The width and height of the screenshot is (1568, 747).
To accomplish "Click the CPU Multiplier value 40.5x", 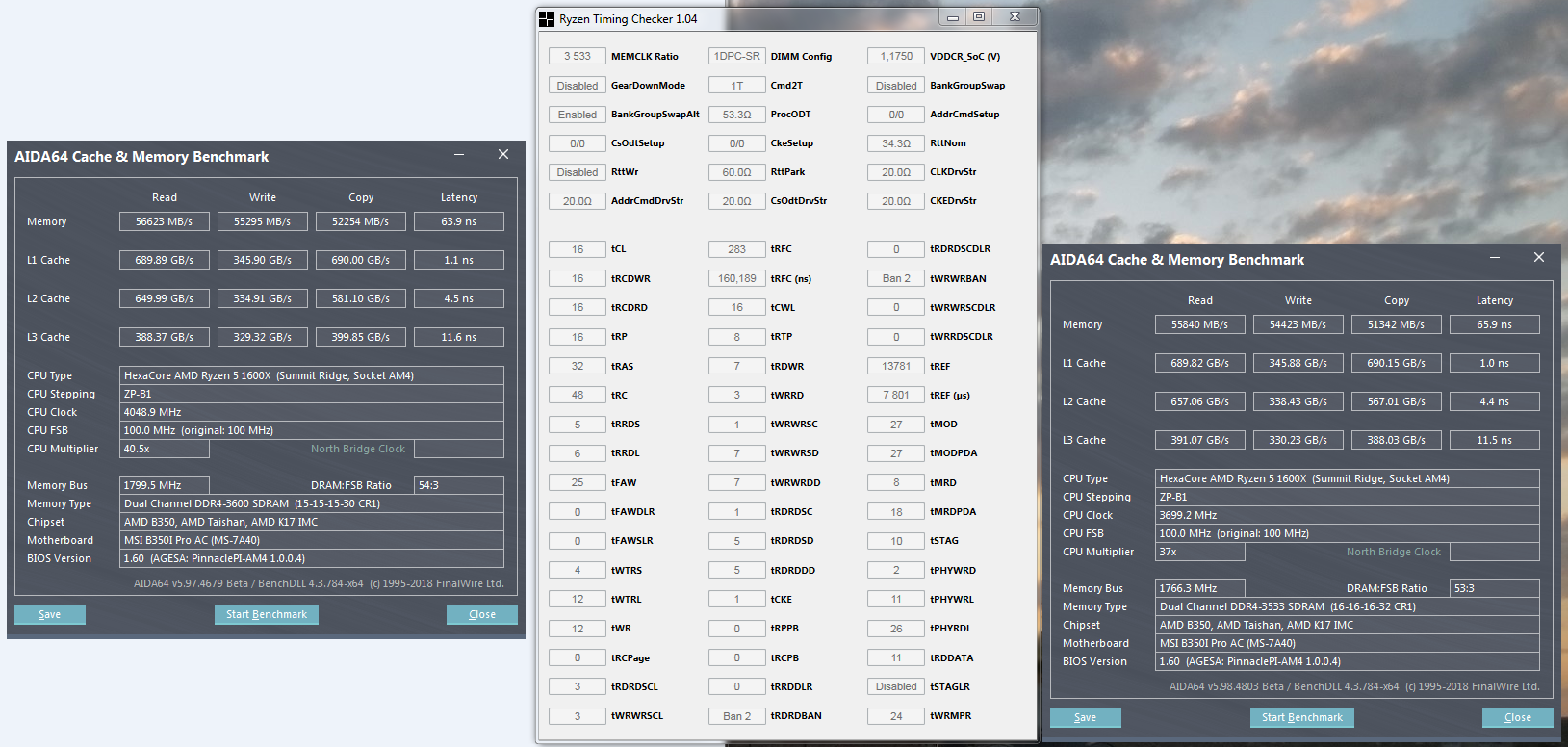I will point(165,449).
